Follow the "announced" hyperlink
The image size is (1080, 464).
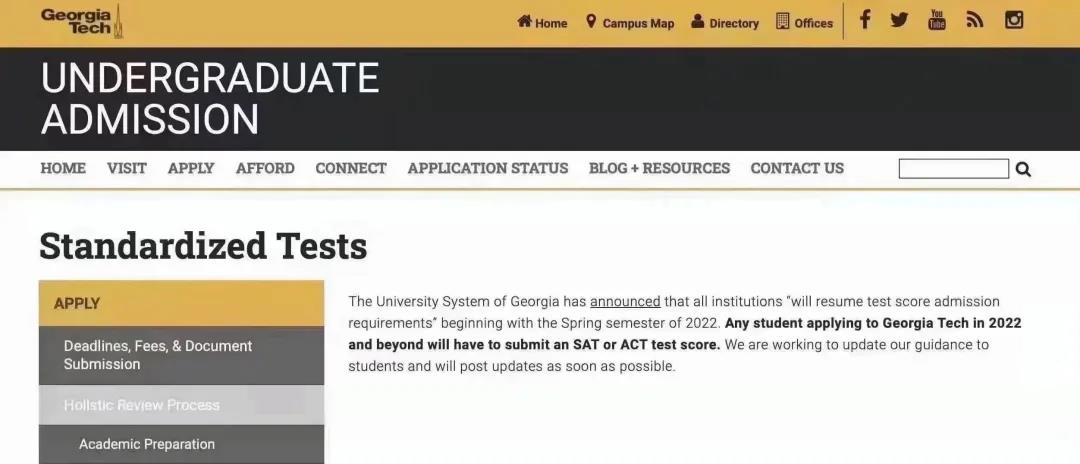click(625, 301)
